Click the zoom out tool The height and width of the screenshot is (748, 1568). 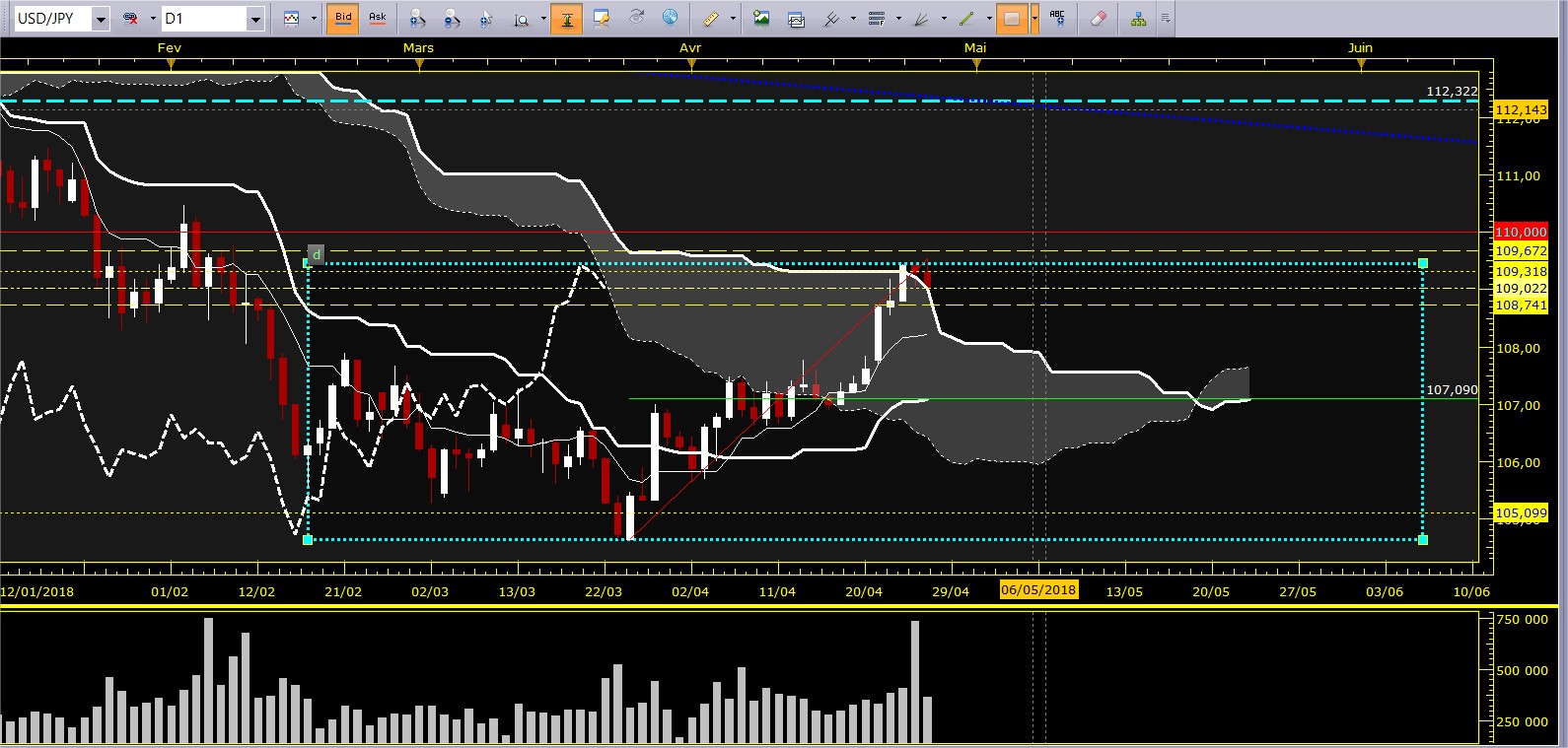tap(452, 19)
